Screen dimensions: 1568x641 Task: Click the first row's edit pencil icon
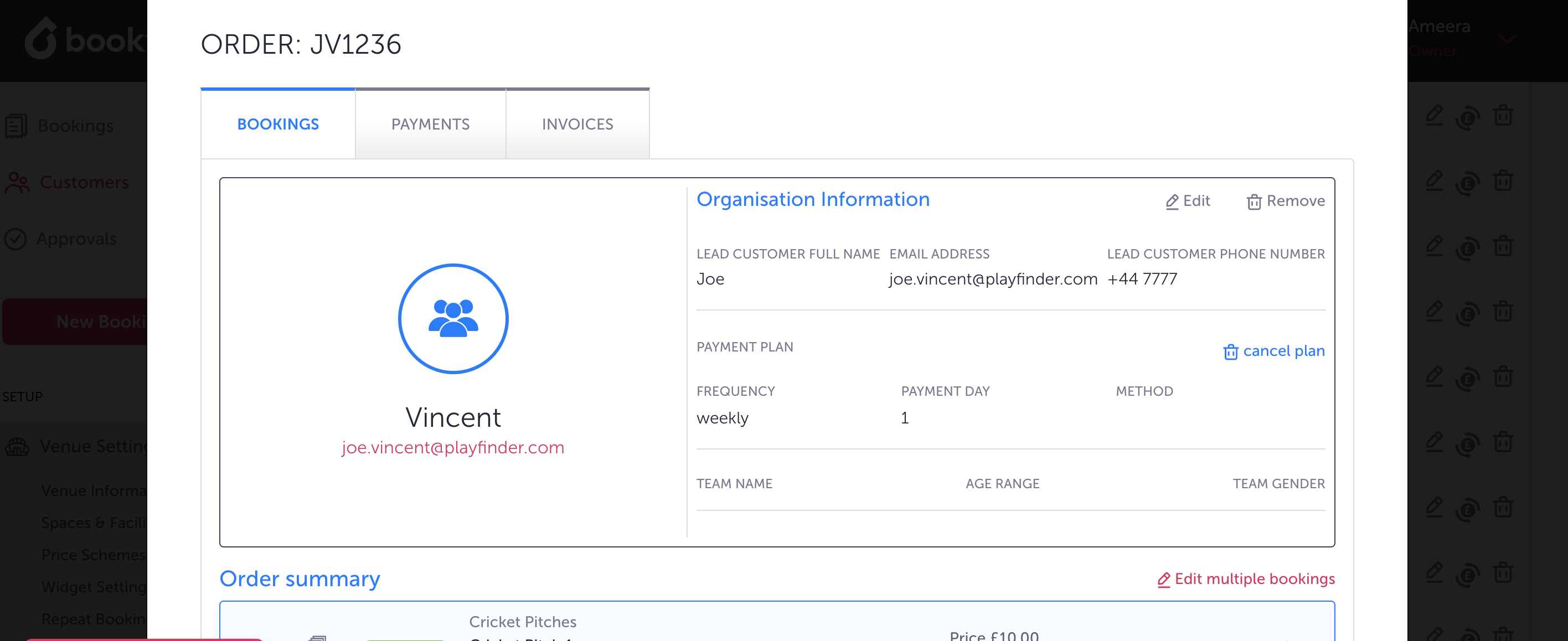tap(1434, 115)
